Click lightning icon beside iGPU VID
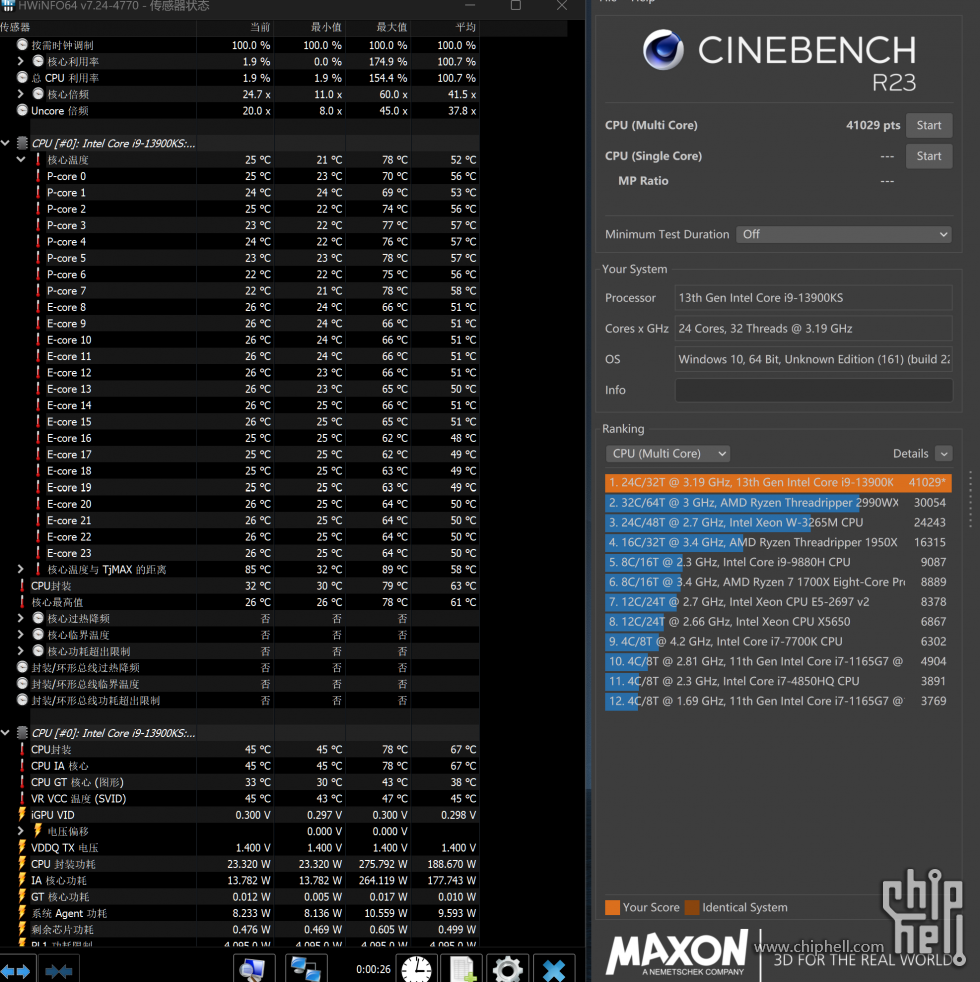Viewport: 980px width, 982px height. point(22,814)
